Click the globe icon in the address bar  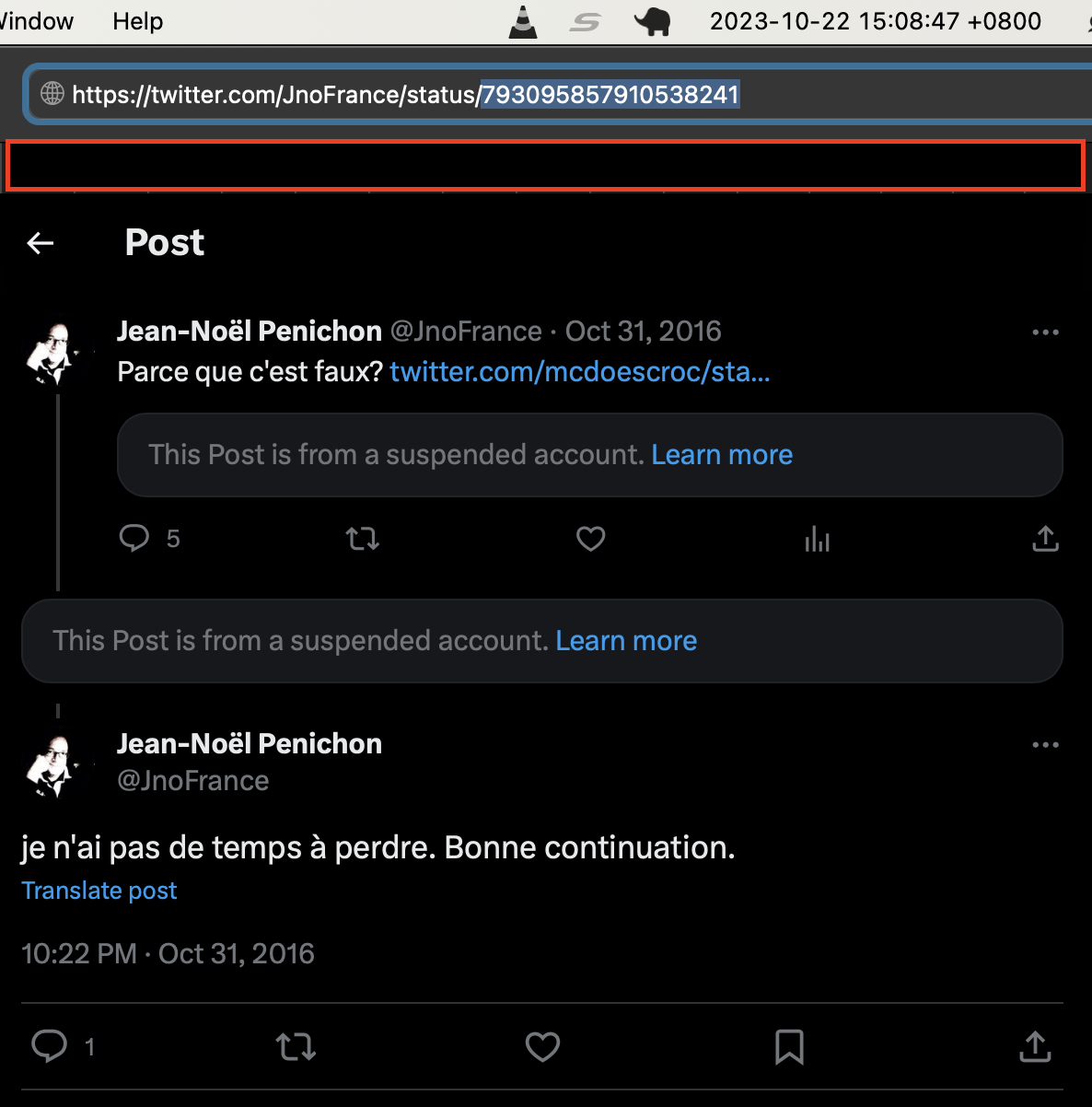point(52,94)
